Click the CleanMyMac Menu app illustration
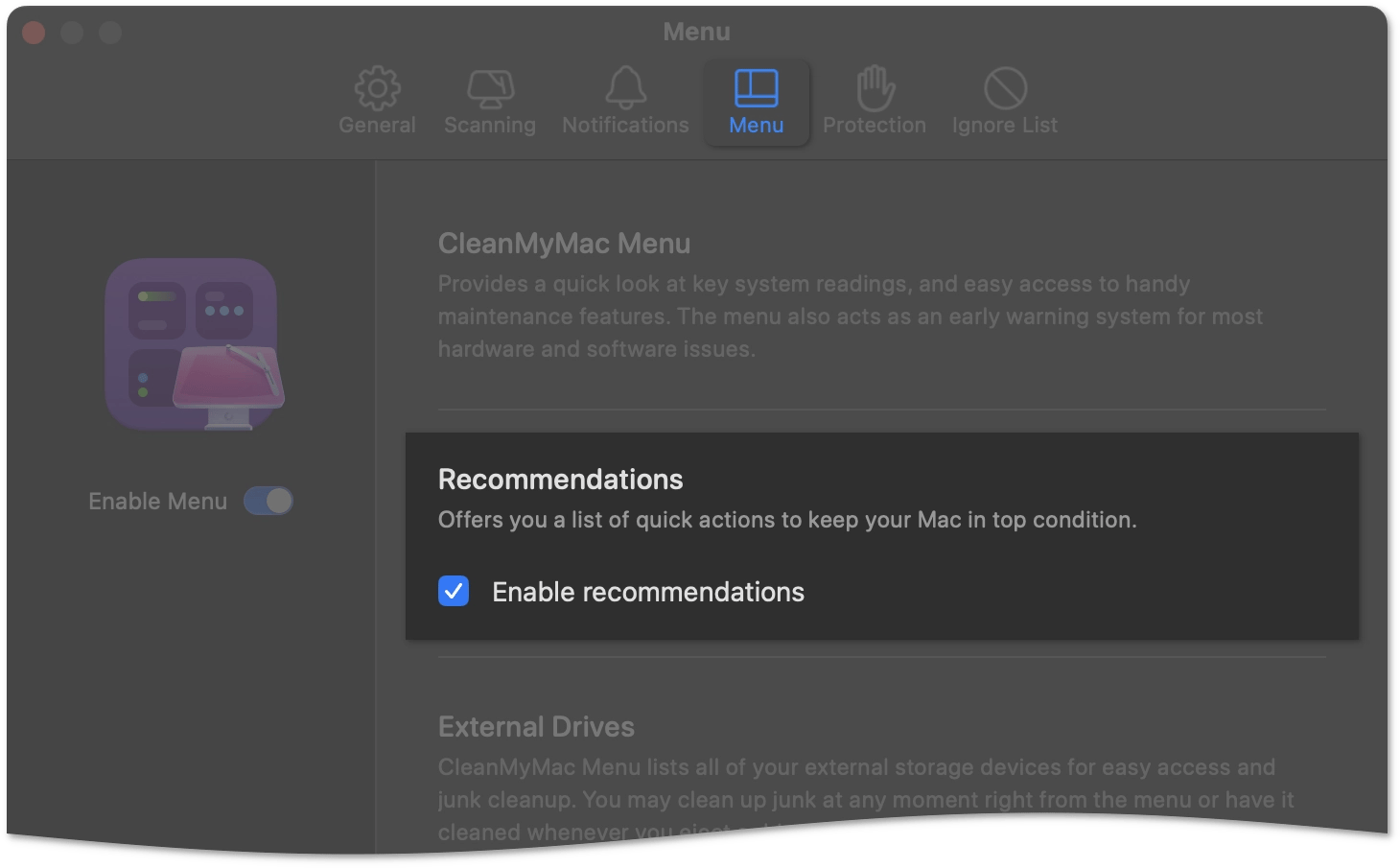 [195, 344]
